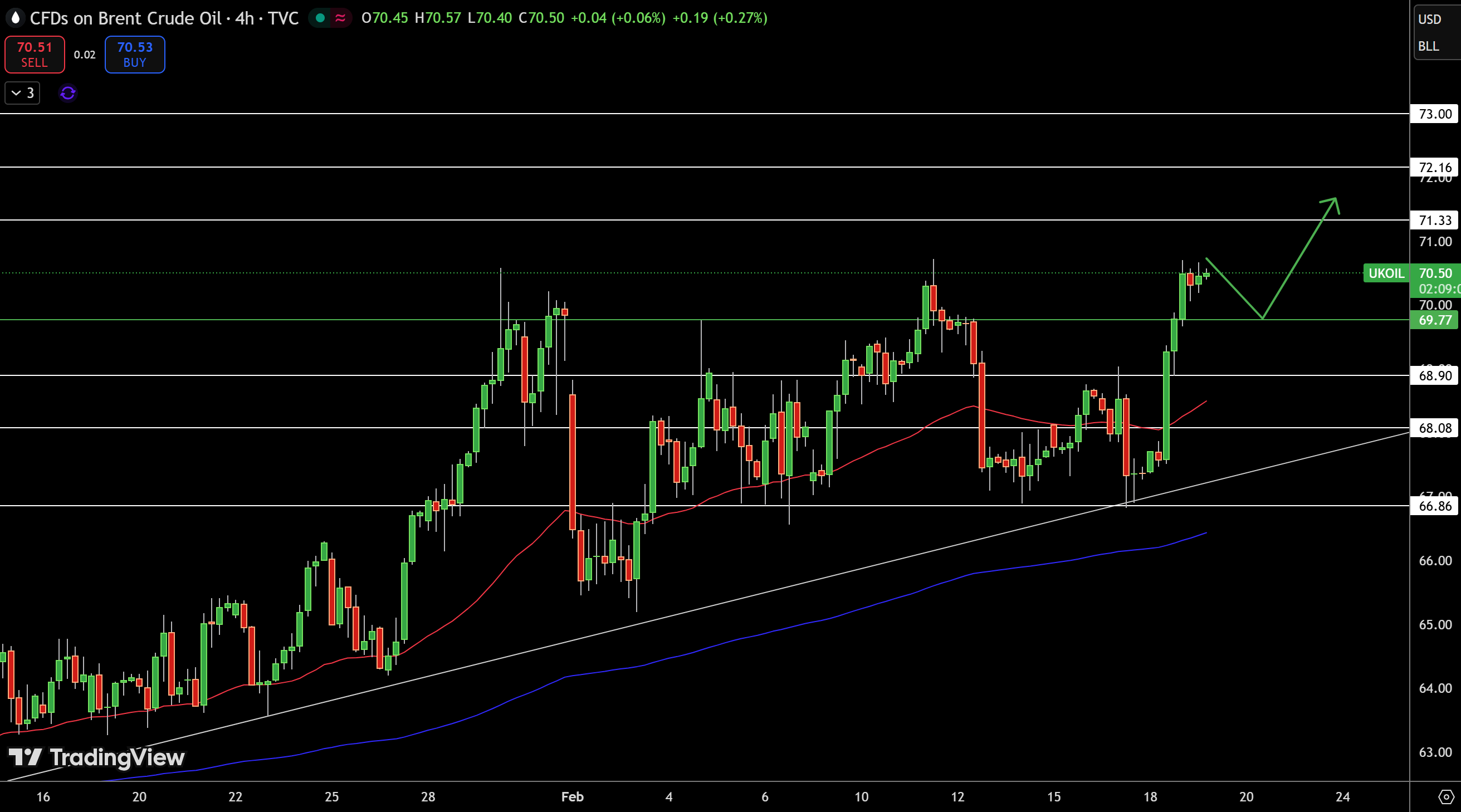Select the 68.08 horizontal line price label

(x=1434, y=428)
